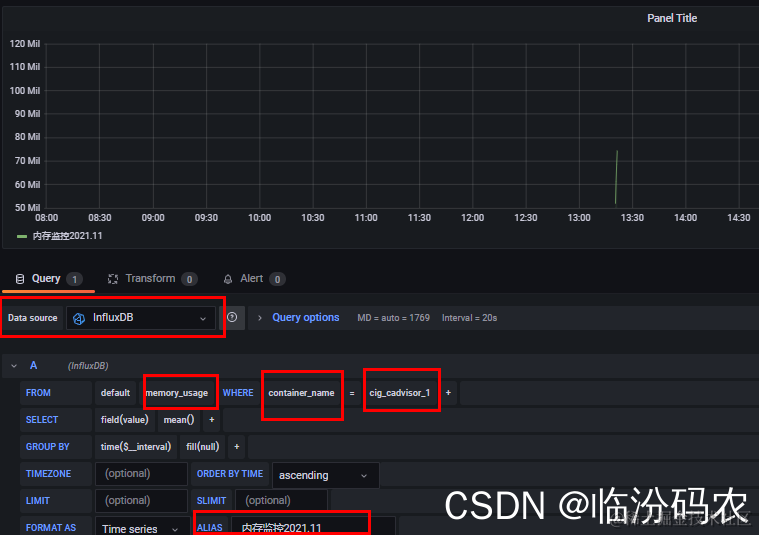This screenshot has height=535, width=759.
Task: Click the time($__interval) segment
Action: pyautogui.click(x=136, y=447)
